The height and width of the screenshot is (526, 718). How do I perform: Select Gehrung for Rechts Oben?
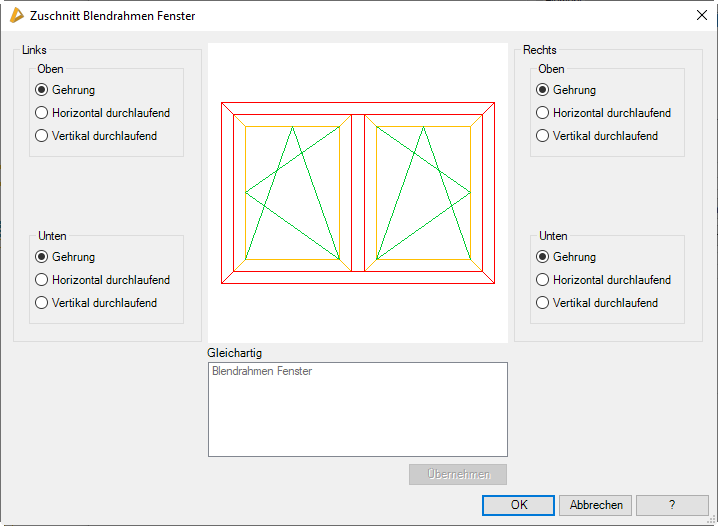tap(543, 90)
